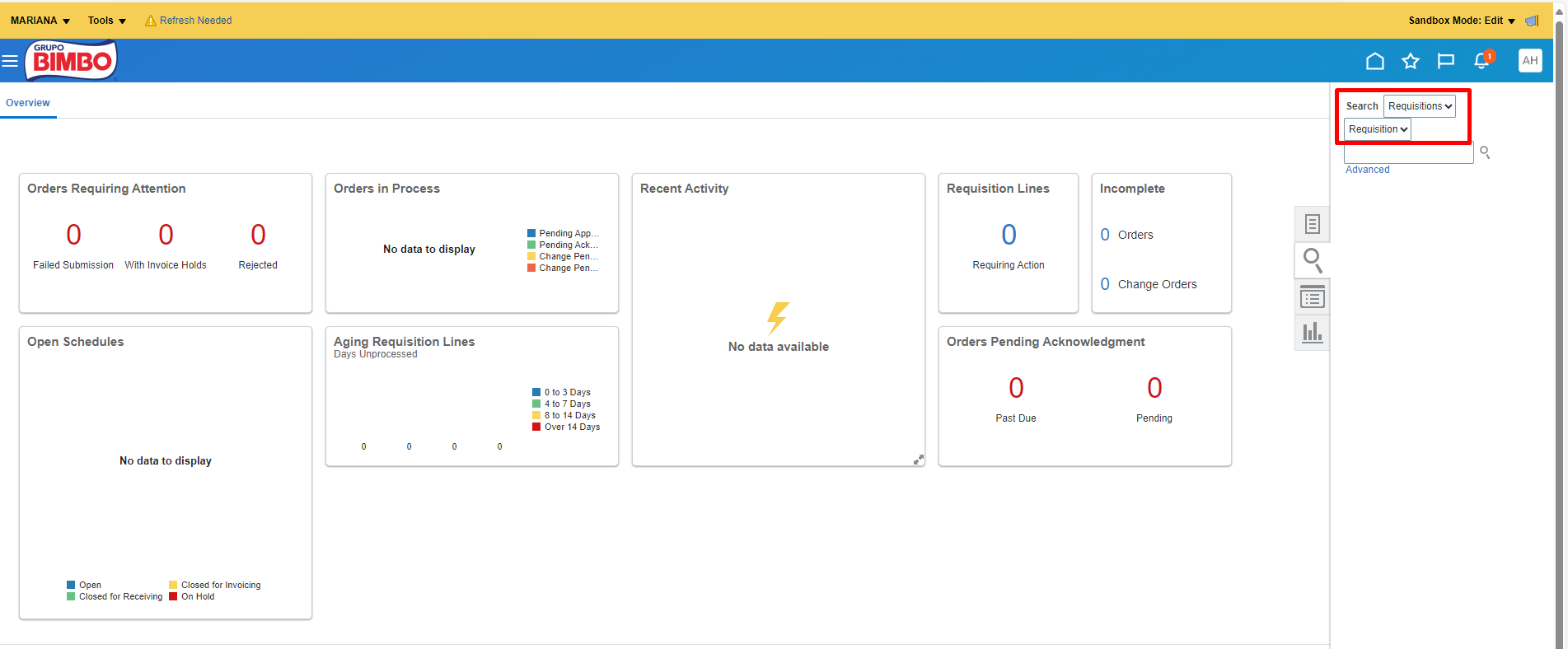This screenshot has height=649, width=1568.
Task: Click the Closed for Receiving legend label
Action: [x=121, y=597]
